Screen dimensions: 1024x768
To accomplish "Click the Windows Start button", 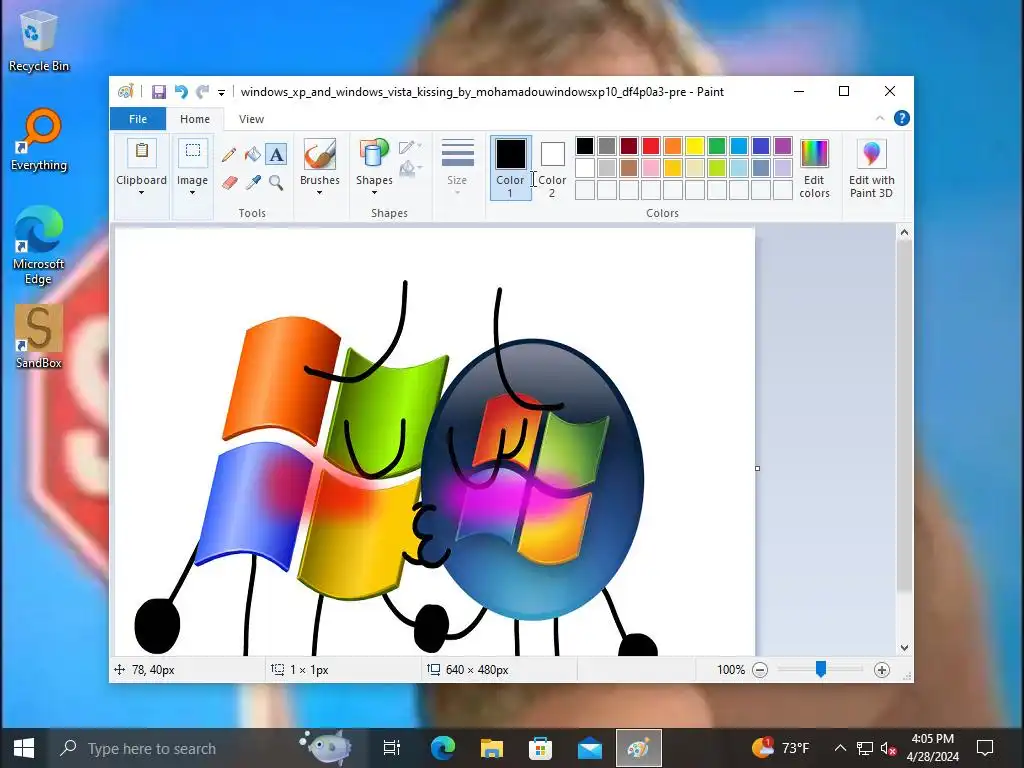I will tap(24, 748).
